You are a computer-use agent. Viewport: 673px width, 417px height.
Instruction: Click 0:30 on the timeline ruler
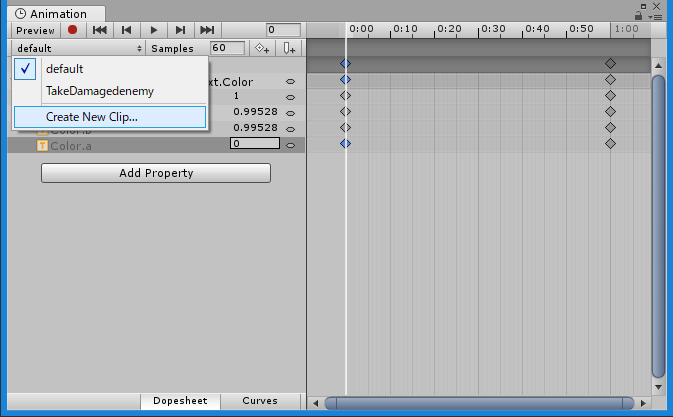click(493, 29)
